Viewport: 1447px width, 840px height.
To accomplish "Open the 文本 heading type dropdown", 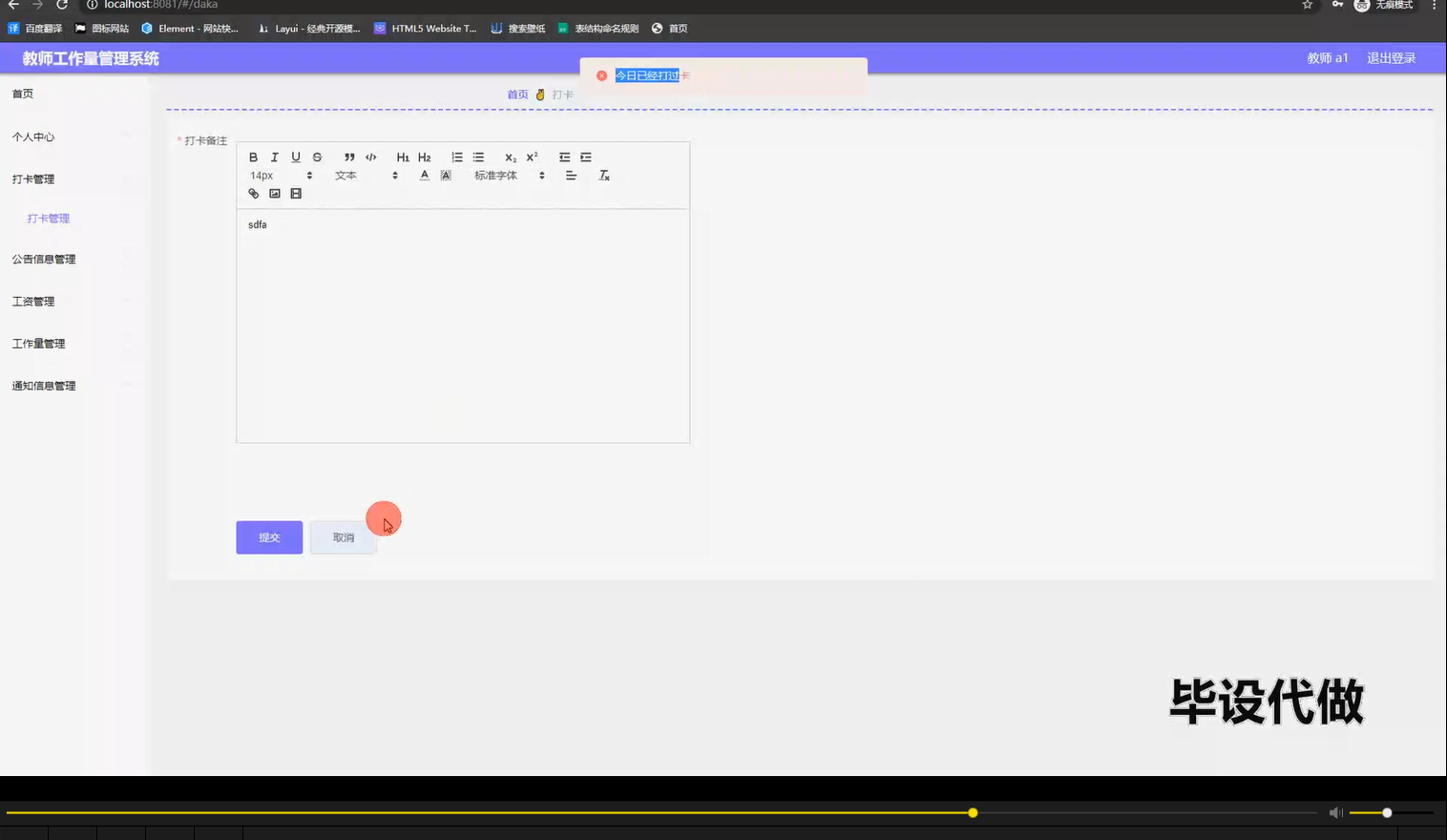I will (366, 176).
